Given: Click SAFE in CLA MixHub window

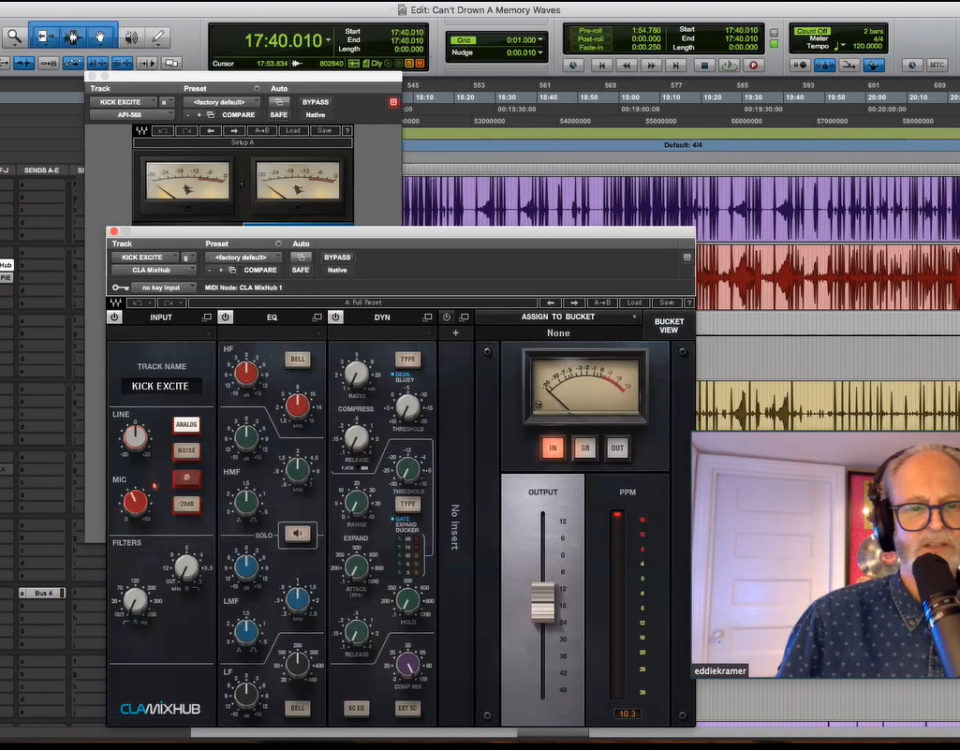Looking at the screenshot, I should pyautogui.click(x=300, y=270).
